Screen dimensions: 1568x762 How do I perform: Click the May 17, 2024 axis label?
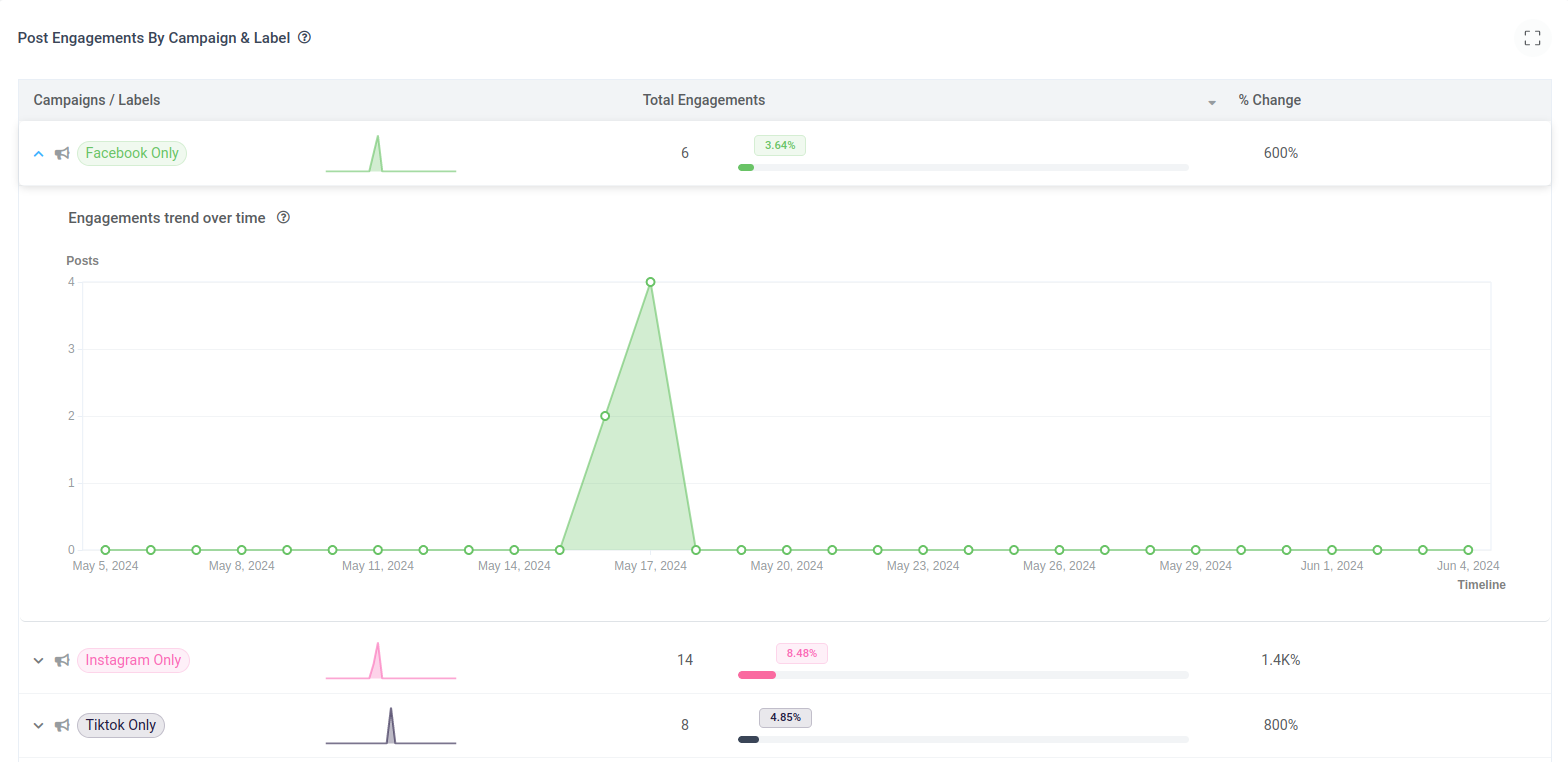(x=651, y=566)
